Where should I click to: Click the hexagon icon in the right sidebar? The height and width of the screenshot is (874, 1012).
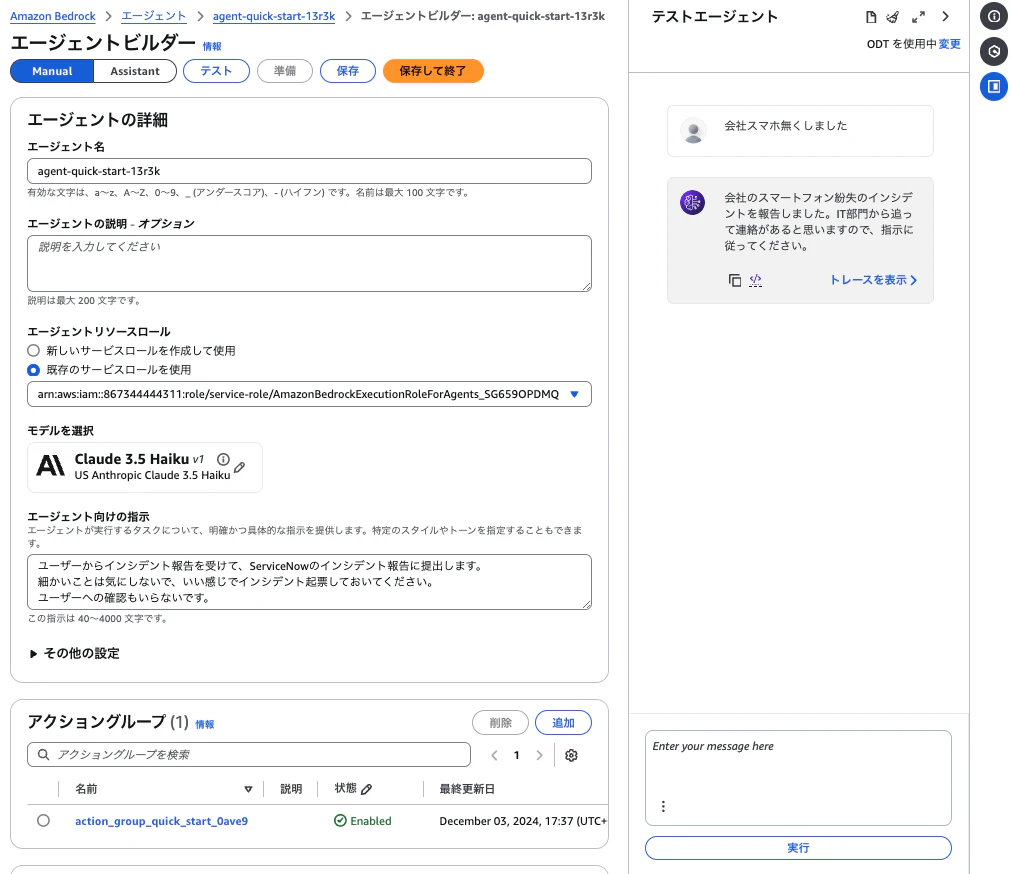click(x=994, y=51)
